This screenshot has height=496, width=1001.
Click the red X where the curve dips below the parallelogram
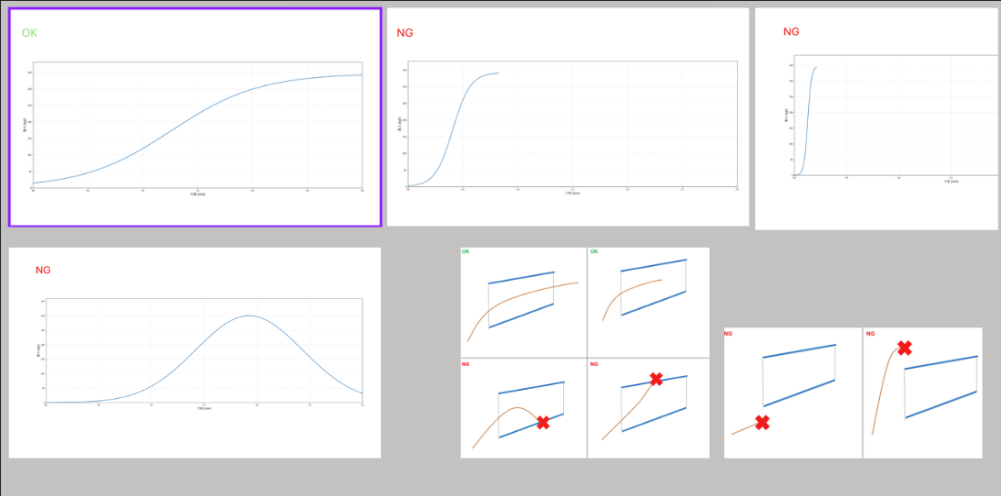tap(543, 422)
